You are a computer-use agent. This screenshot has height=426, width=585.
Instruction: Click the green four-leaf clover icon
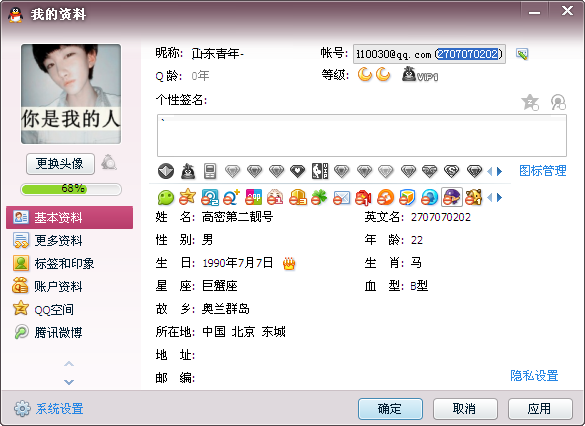coord(319,197)
